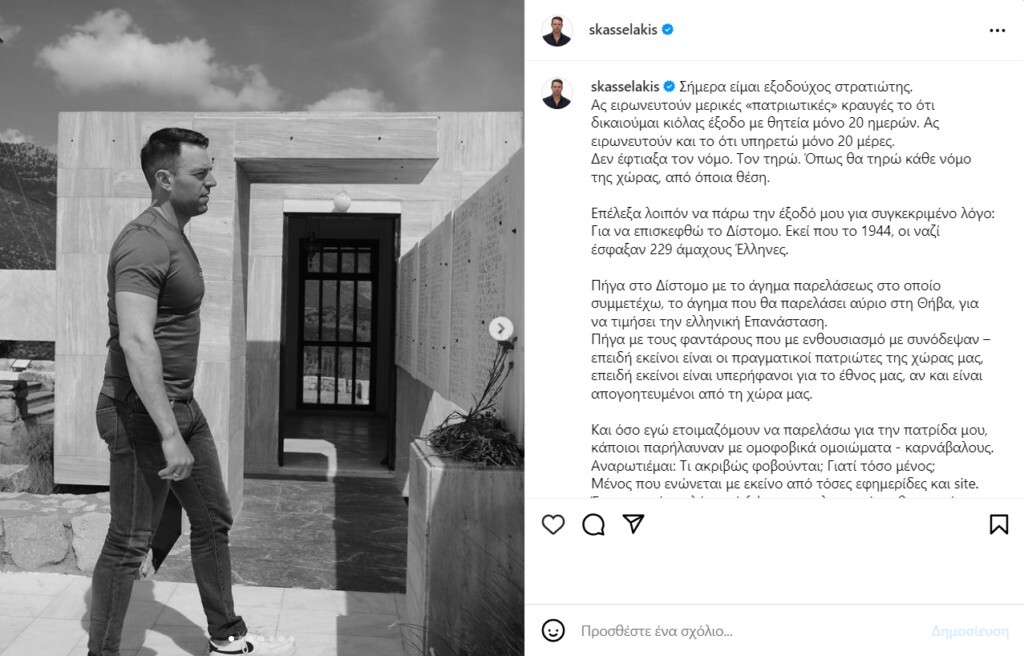Like the post with the heart icon
1024x656 pixels.
coord(553,524)
